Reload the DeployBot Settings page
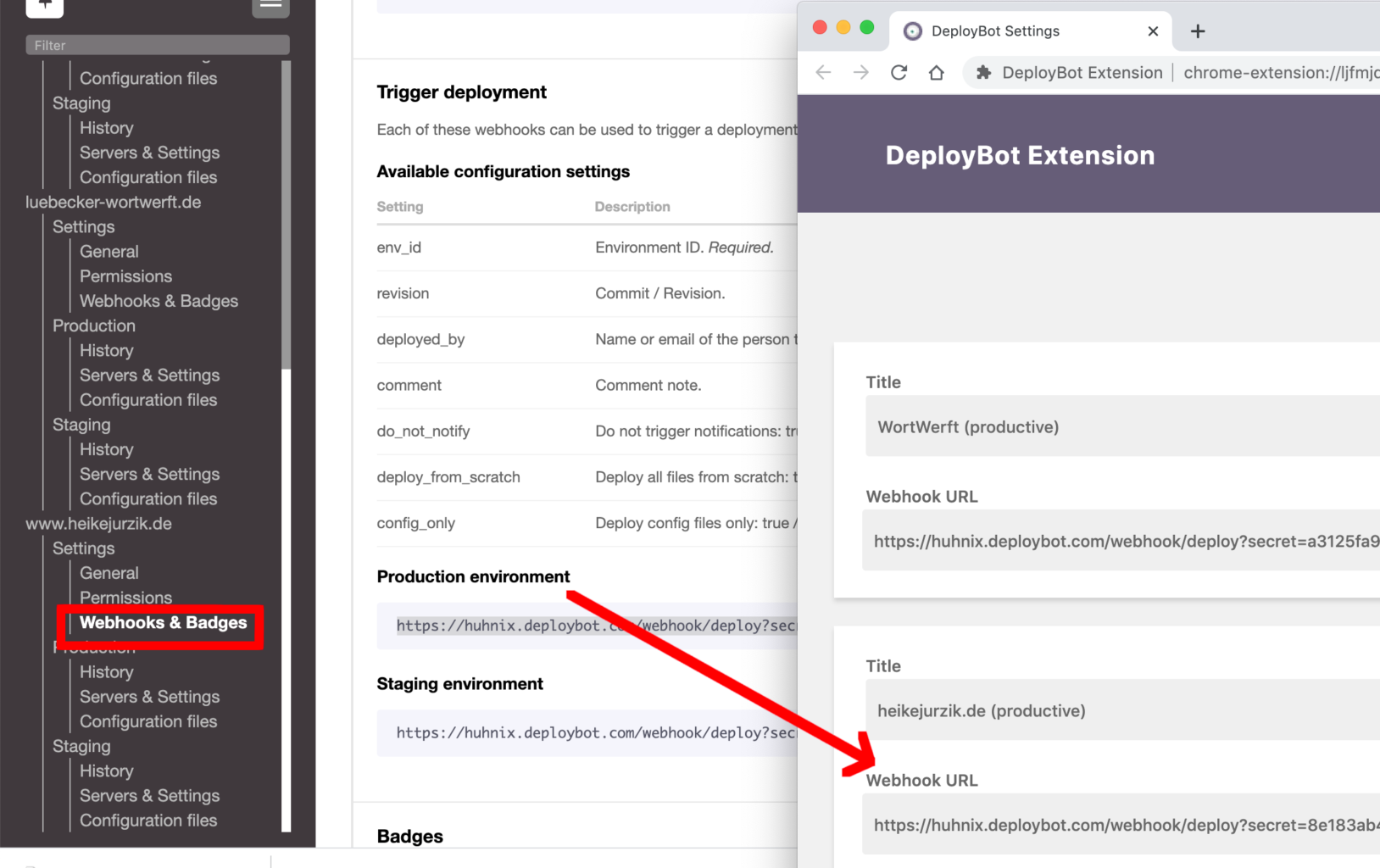Screen dimensions: 1380x868 tap(899, 73)
